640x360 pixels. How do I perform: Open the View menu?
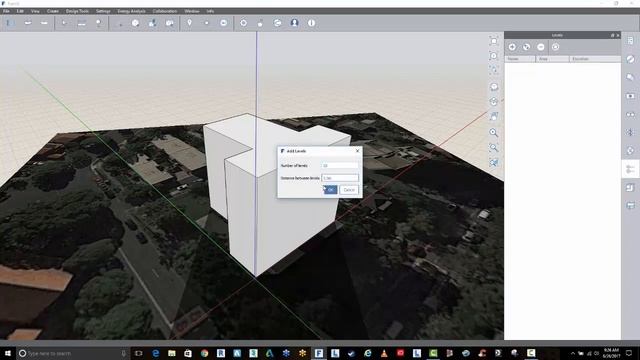[35, 11]
